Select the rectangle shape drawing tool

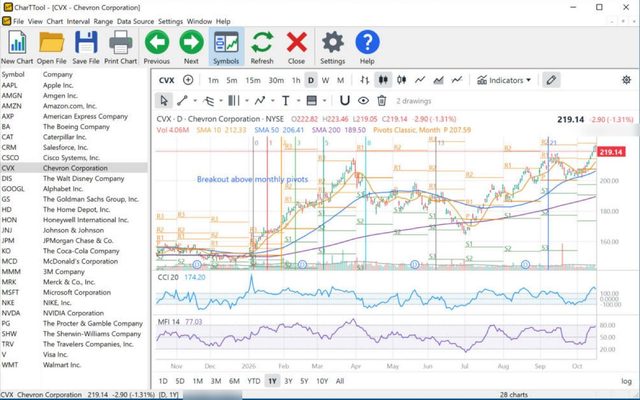pyautogui.click(x=311, y=100)
